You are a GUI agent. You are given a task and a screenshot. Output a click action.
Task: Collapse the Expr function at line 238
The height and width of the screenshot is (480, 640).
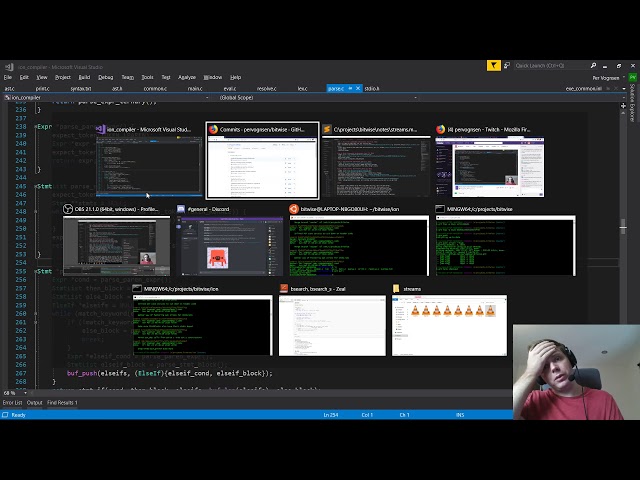36,127
